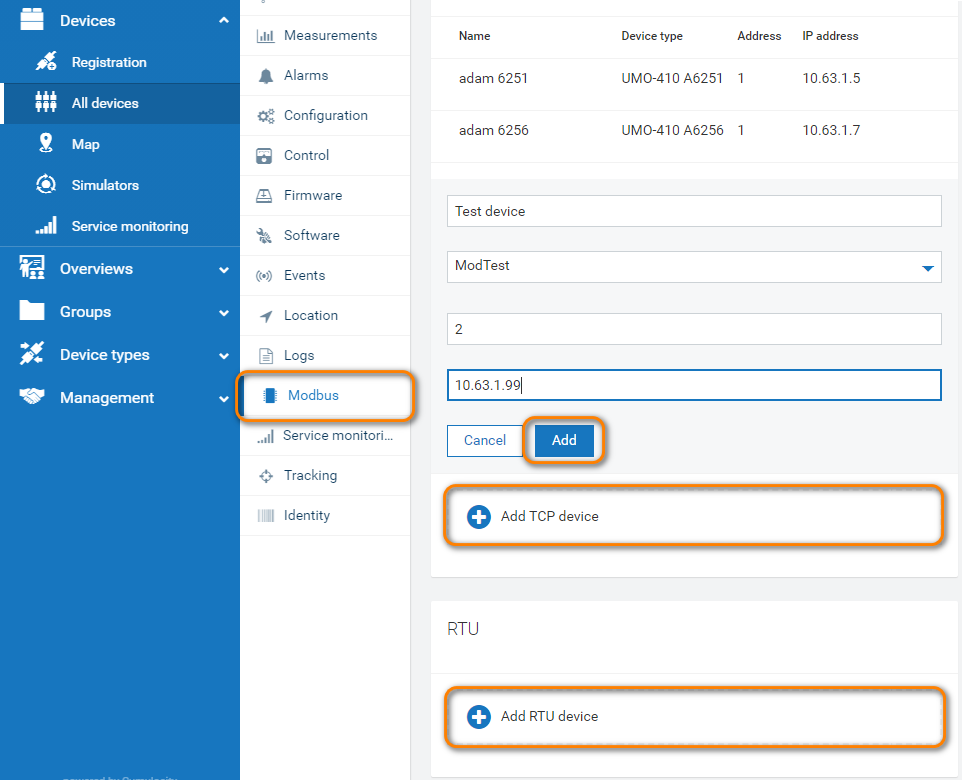Click the Device types plug icon
This screenshot has height=780, width=963.
point(32,354)
